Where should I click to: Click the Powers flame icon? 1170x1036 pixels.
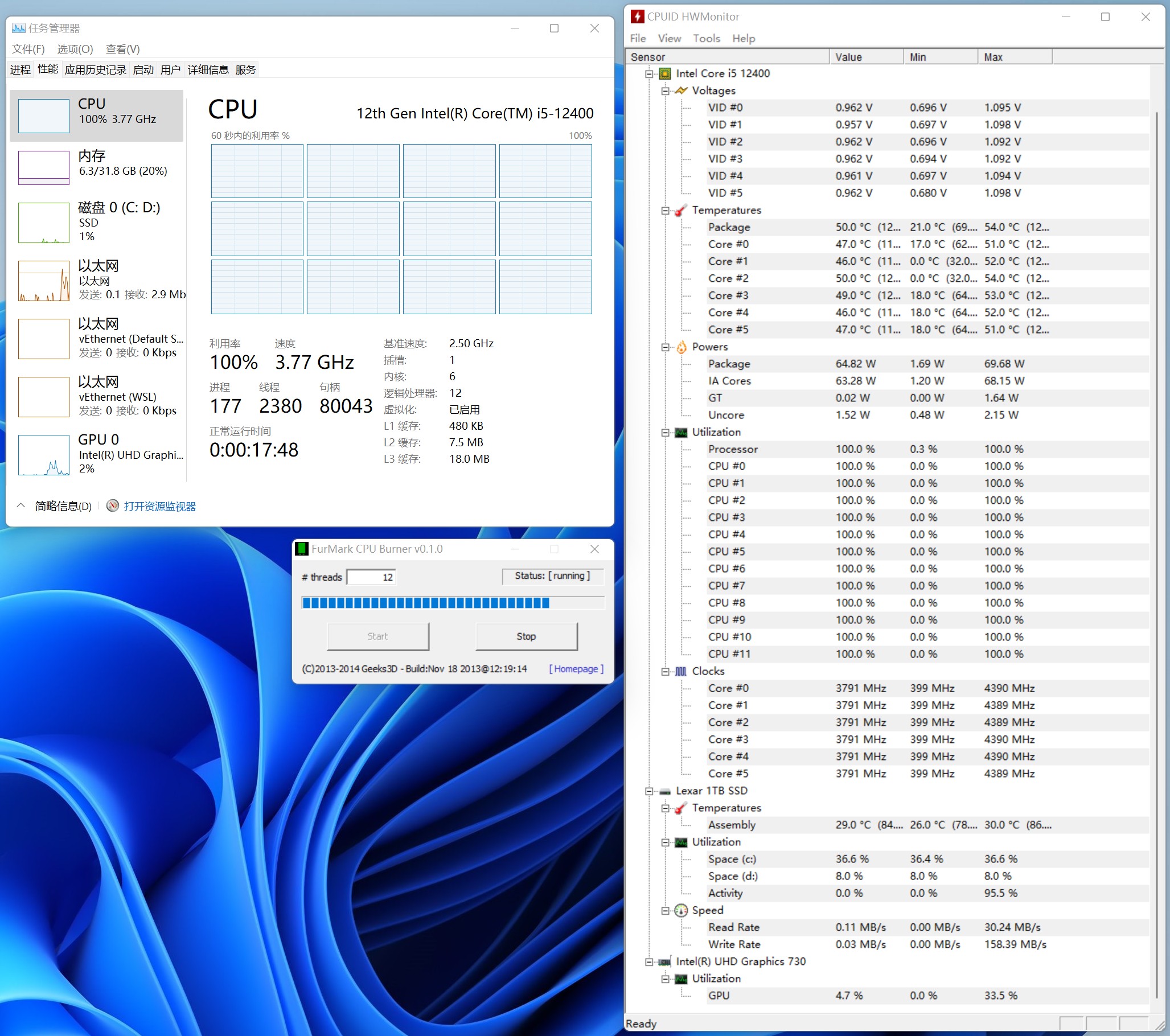click(681, 347)
